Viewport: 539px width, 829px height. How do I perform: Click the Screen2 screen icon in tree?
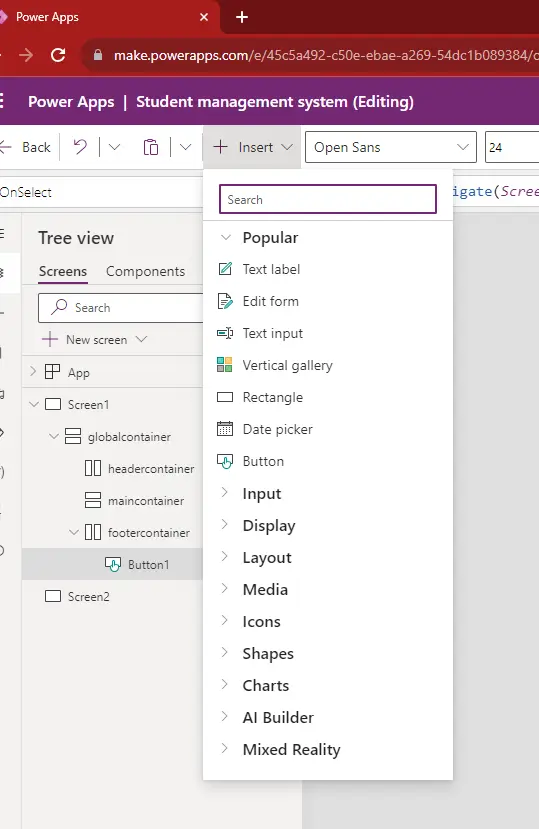coord(53,596)
